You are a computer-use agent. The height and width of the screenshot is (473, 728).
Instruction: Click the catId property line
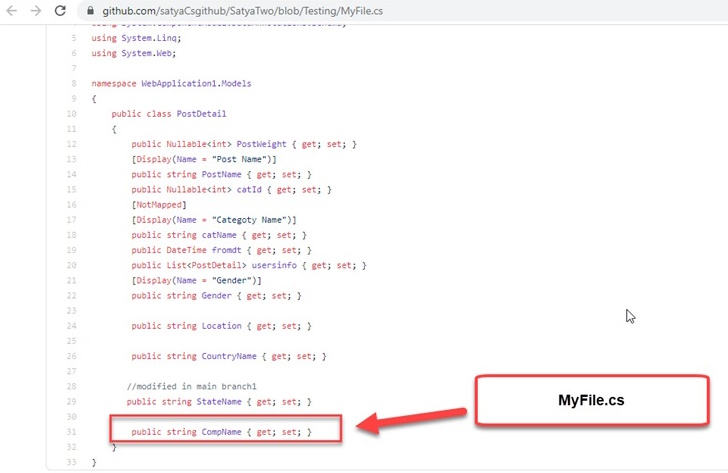(231, 189)
